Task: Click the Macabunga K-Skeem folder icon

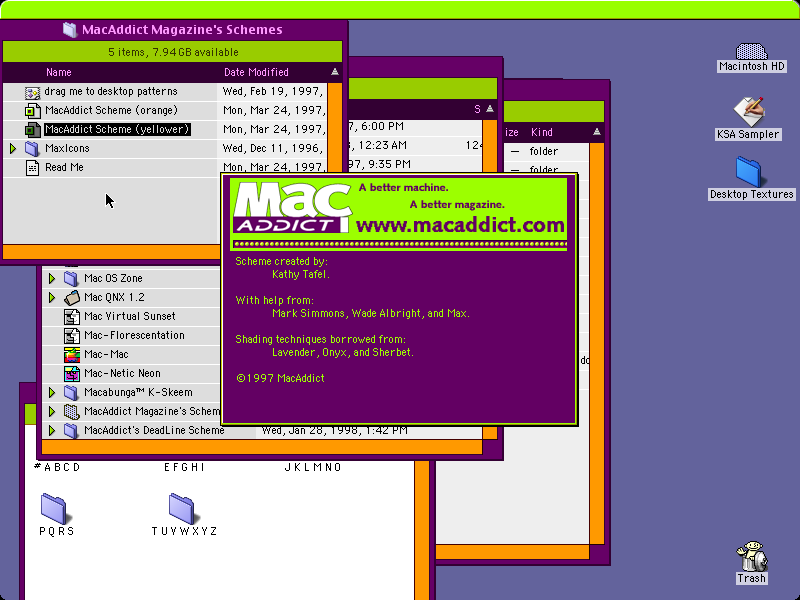Action: (71, 393)
